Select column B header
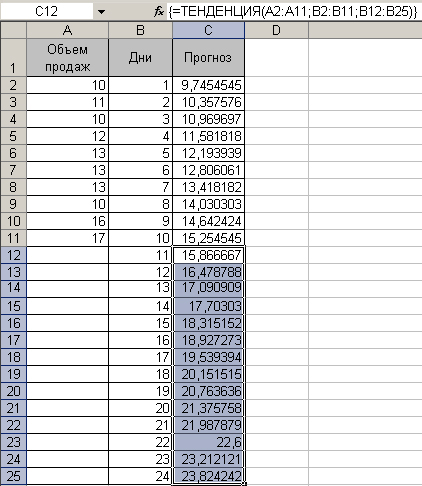 pos(140,31)
